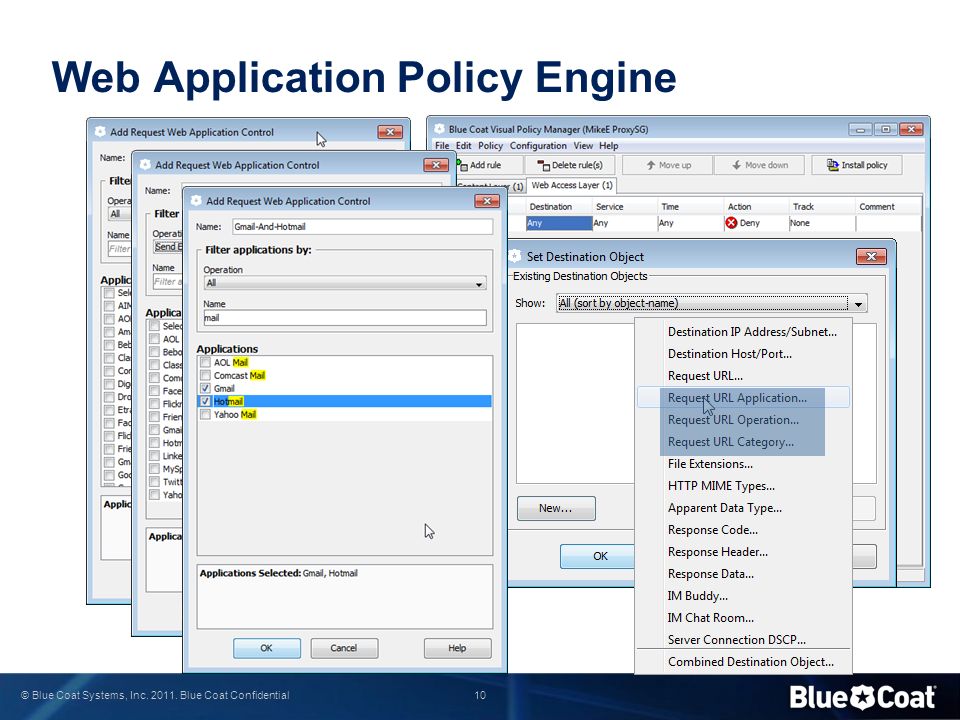Close the Set Destination Object dialog
This screenshot has width=960, height=720.
(x=871, y=256)
